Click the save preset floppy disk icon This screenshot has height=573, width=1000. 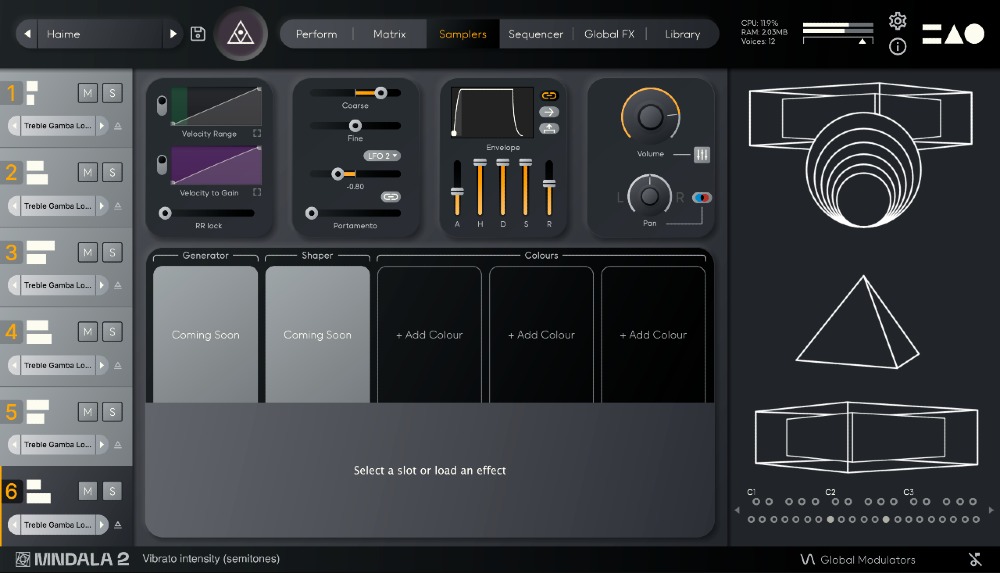(198, 34)
